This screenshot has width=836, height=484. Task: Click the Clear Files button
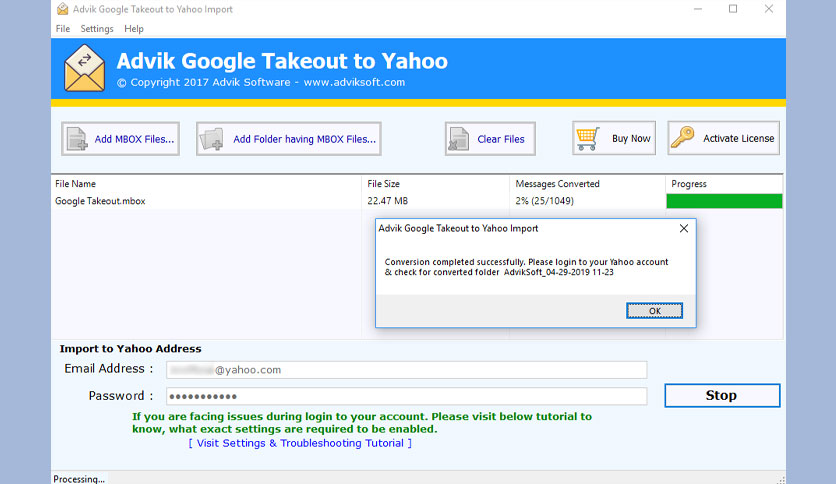point(490,139)
